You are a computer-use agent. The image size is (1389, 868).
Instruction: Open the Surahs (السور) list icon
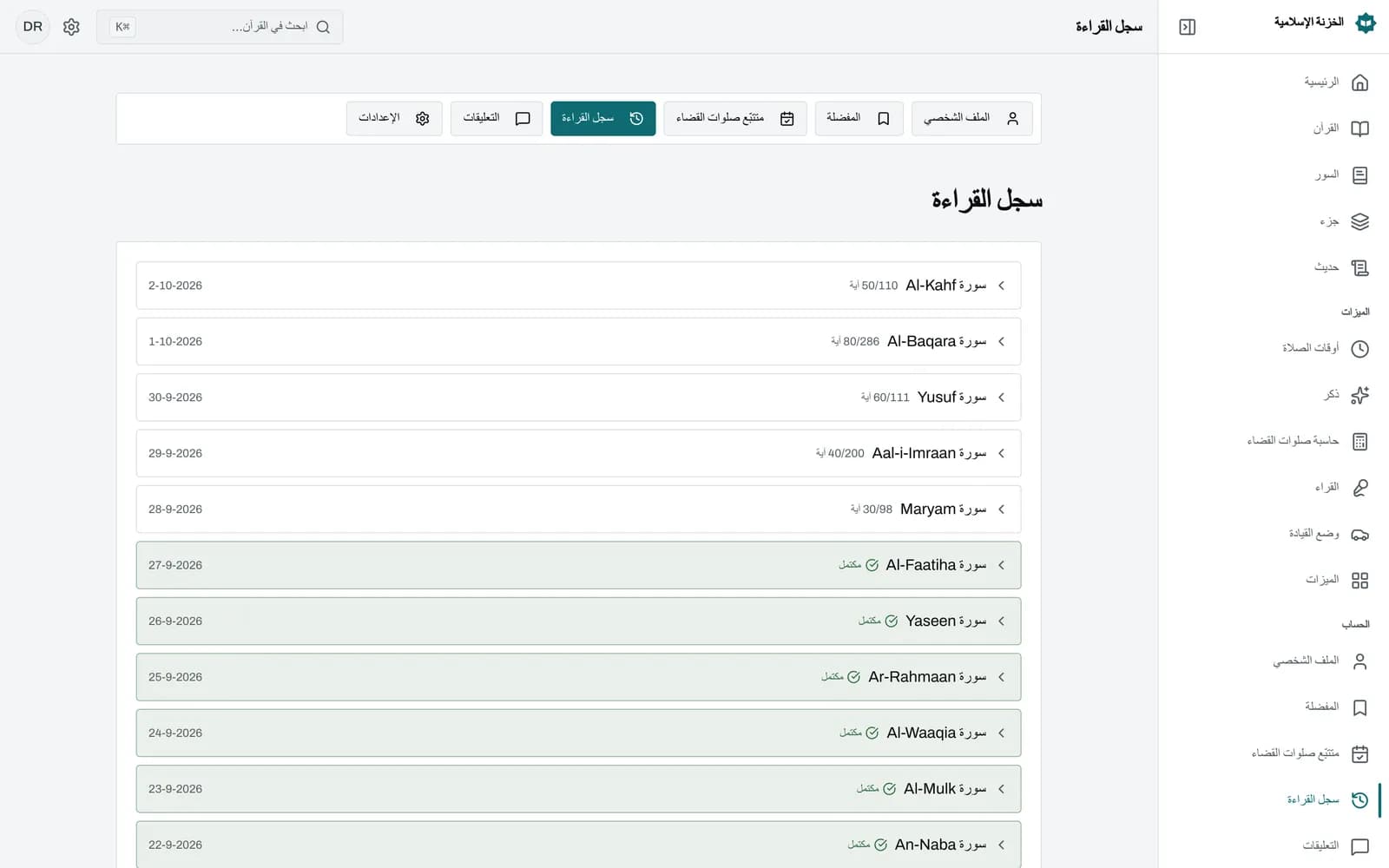[1359, 175]
